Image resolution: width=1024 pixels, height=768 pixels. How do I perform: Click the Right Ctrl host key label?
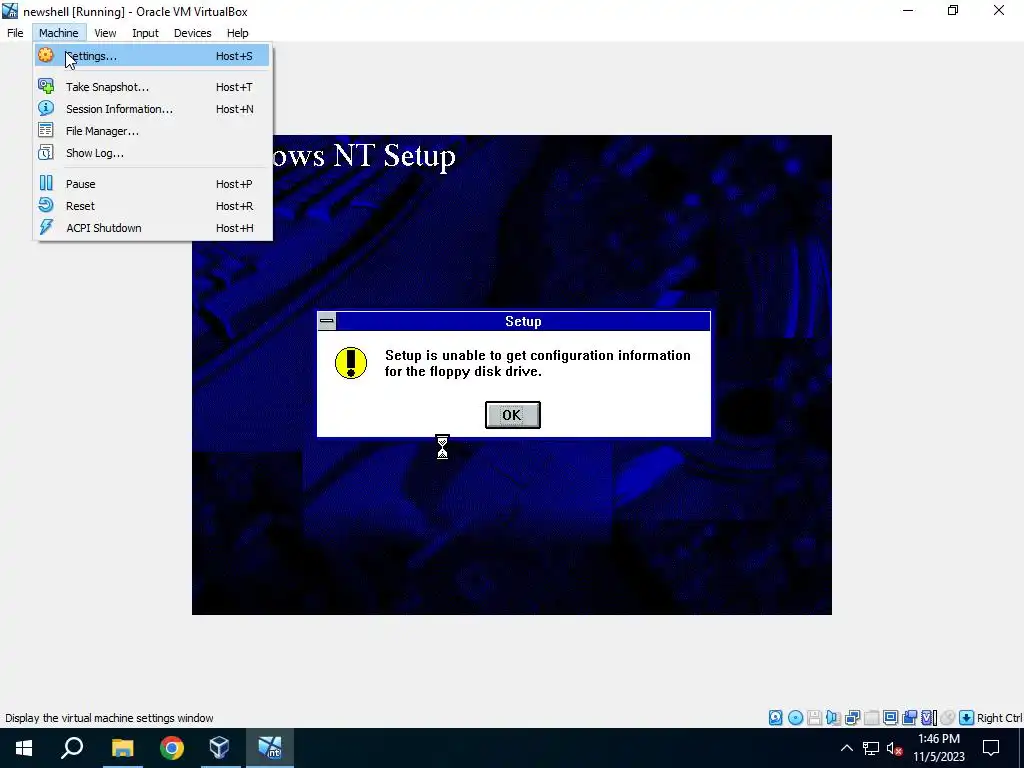pyautogui.click(x=999, y=718)
